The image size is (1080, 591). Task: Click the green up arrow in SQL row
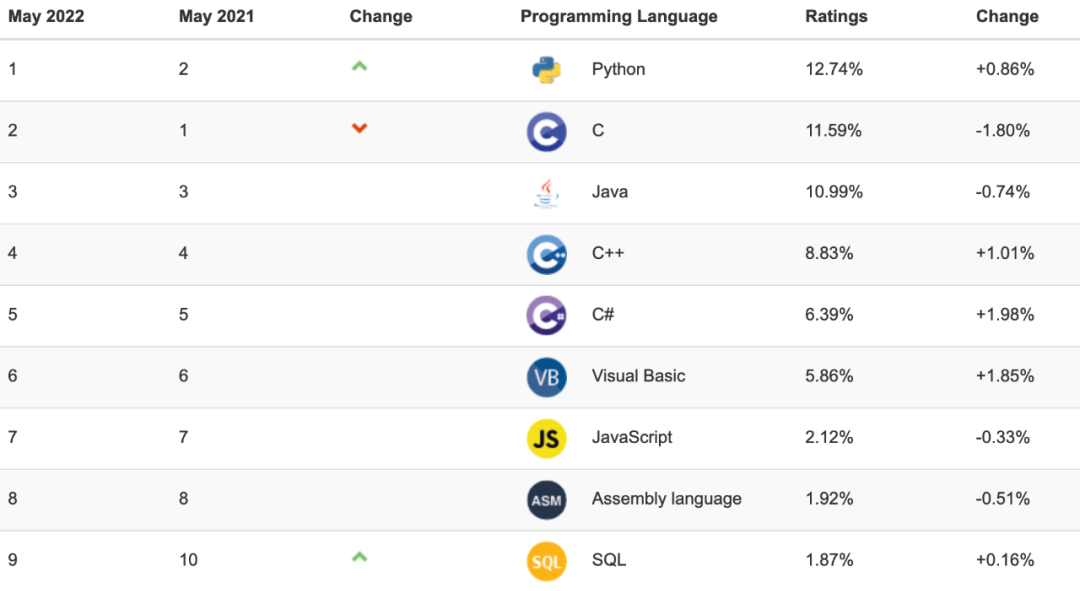pyautogui.click(x=360, y=557)
